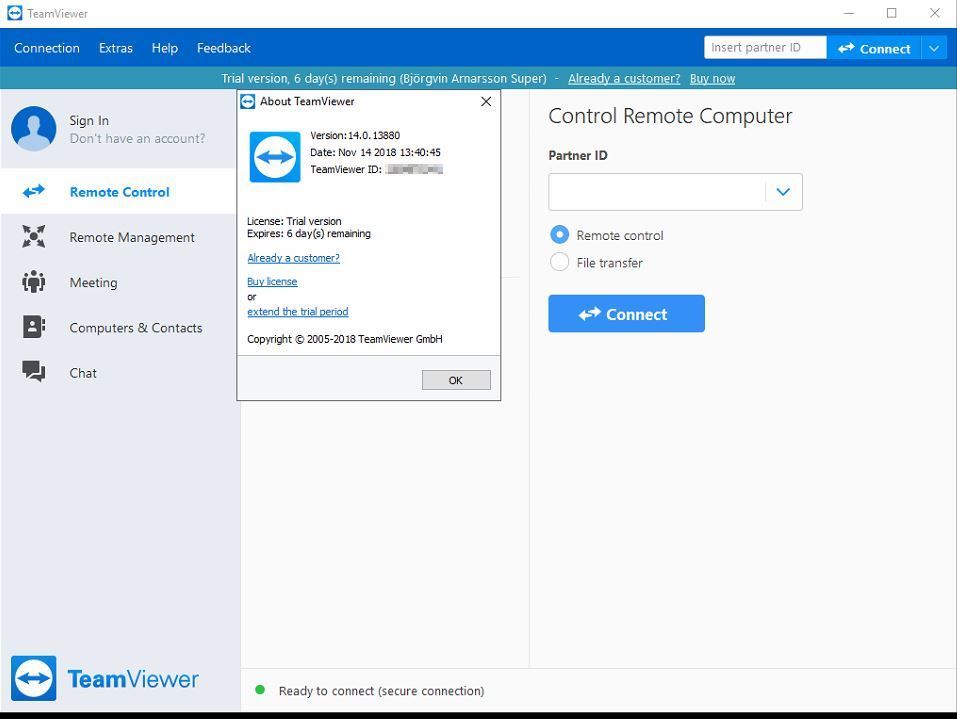This screenshot has height=719, width=957.
Task: Click the large TeamViewer logo in About dialog
Action: point(275,157)
